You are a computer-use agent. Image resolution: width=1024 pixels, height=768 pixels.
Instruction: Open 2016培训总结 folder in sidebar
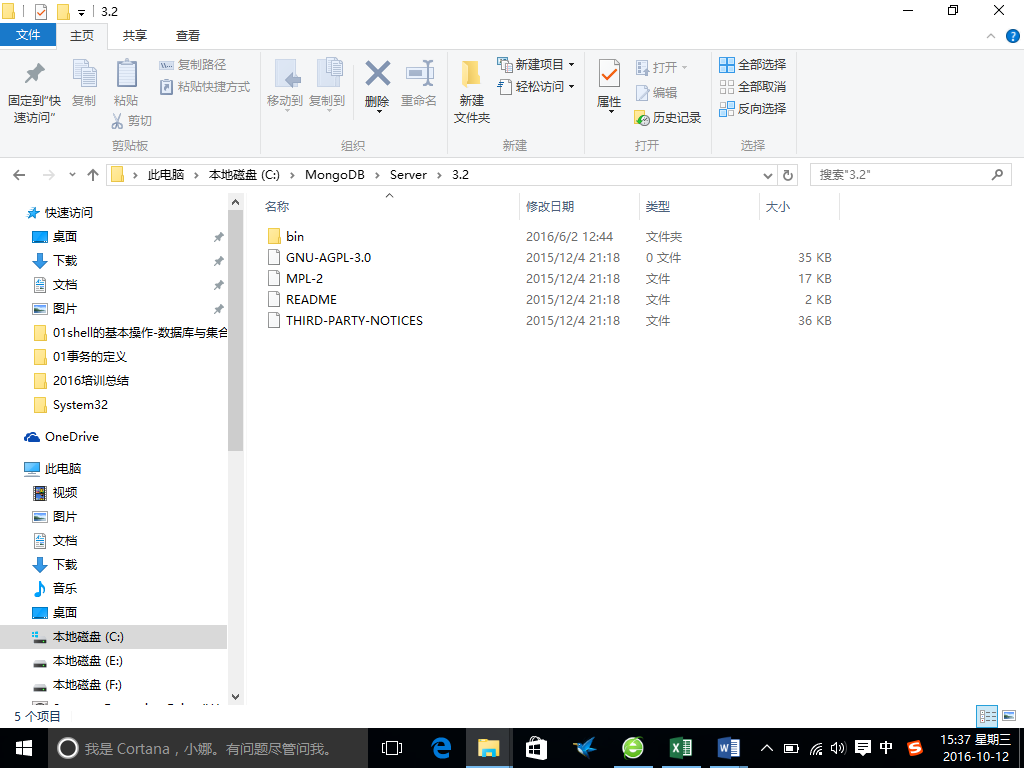(x=82, y=381)
